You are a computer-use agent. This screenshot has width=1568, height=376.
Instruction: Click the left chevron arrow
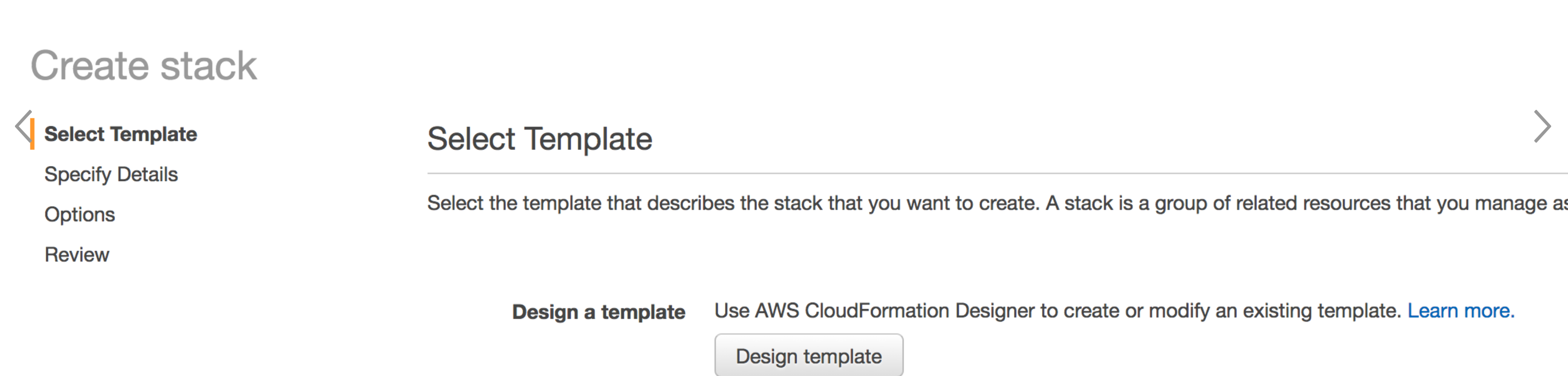coord(23,127)
